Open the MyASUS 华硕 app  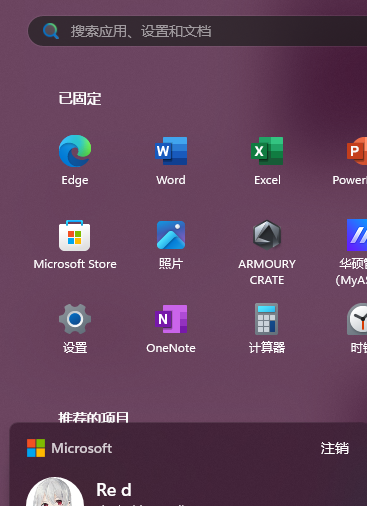[x=357, y=235]
